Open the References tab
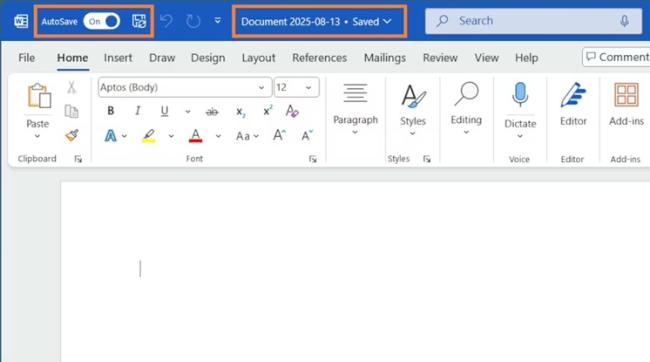Screen dimensions: 650x362 (x=319, y=58)
